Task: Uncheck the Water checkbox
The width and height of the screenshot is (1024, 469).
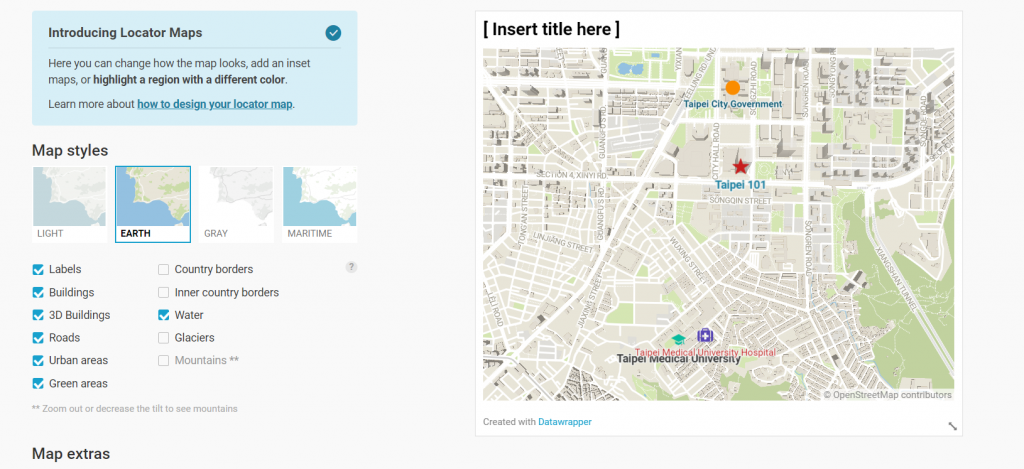Action: [x=164, y=315]
